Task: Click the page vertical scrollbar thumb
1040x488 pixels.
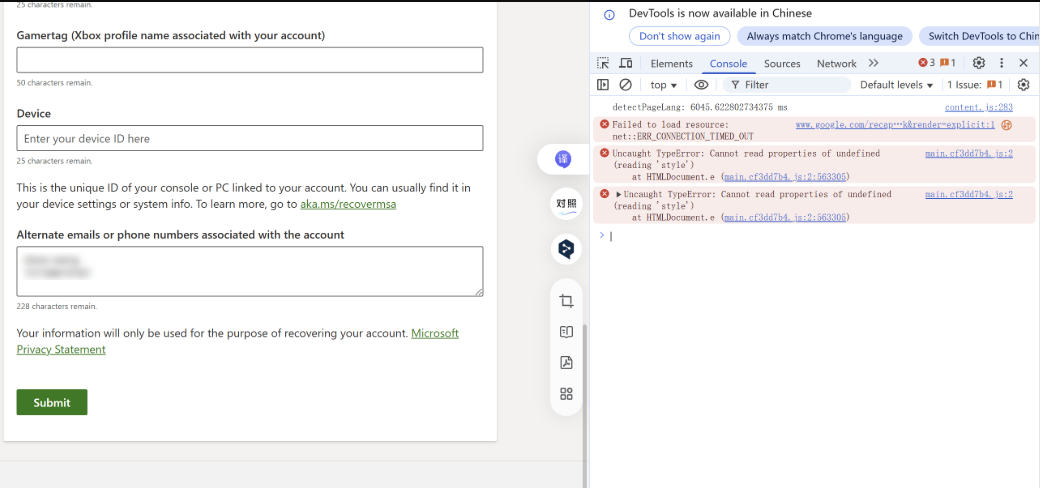Action: [x=584, y=406]
